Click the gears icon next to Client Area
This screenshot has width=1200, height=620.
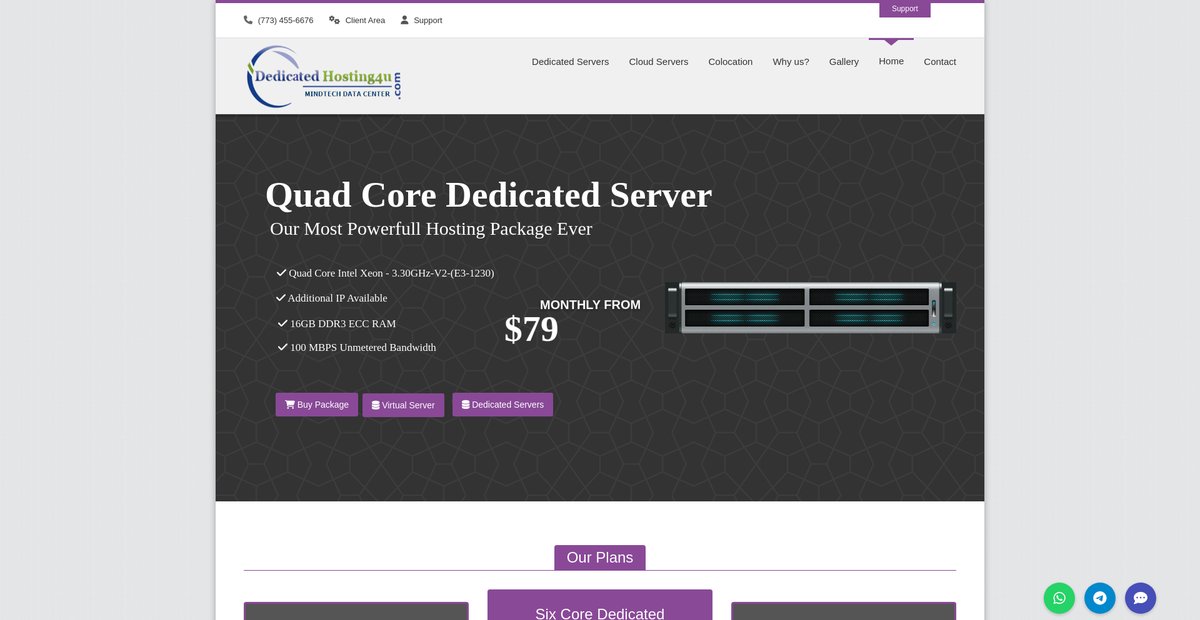[334, 20]
